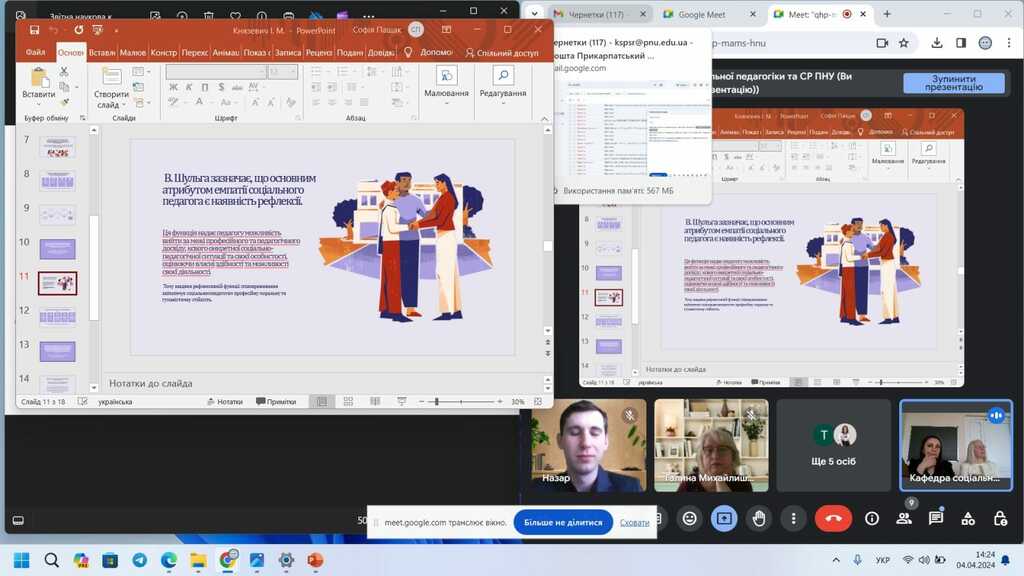Screen dimensions: 1024x576
Task: Click the red leave call button
Action: click(x=831, y=518)
